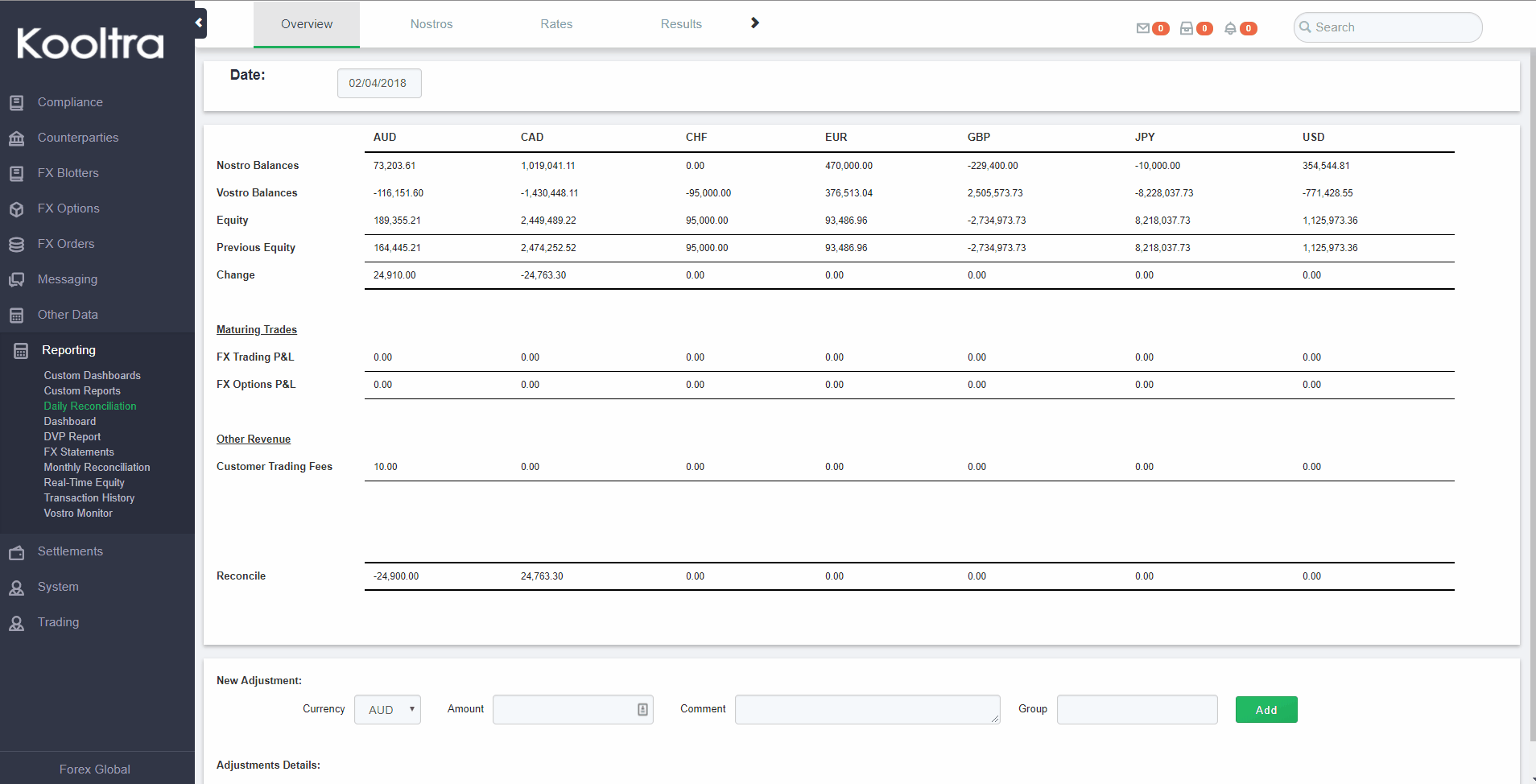Click the Compliance sidebar icon
Image resolution: width=1536 pixels, height=784 pixels.
pos(16,103)
